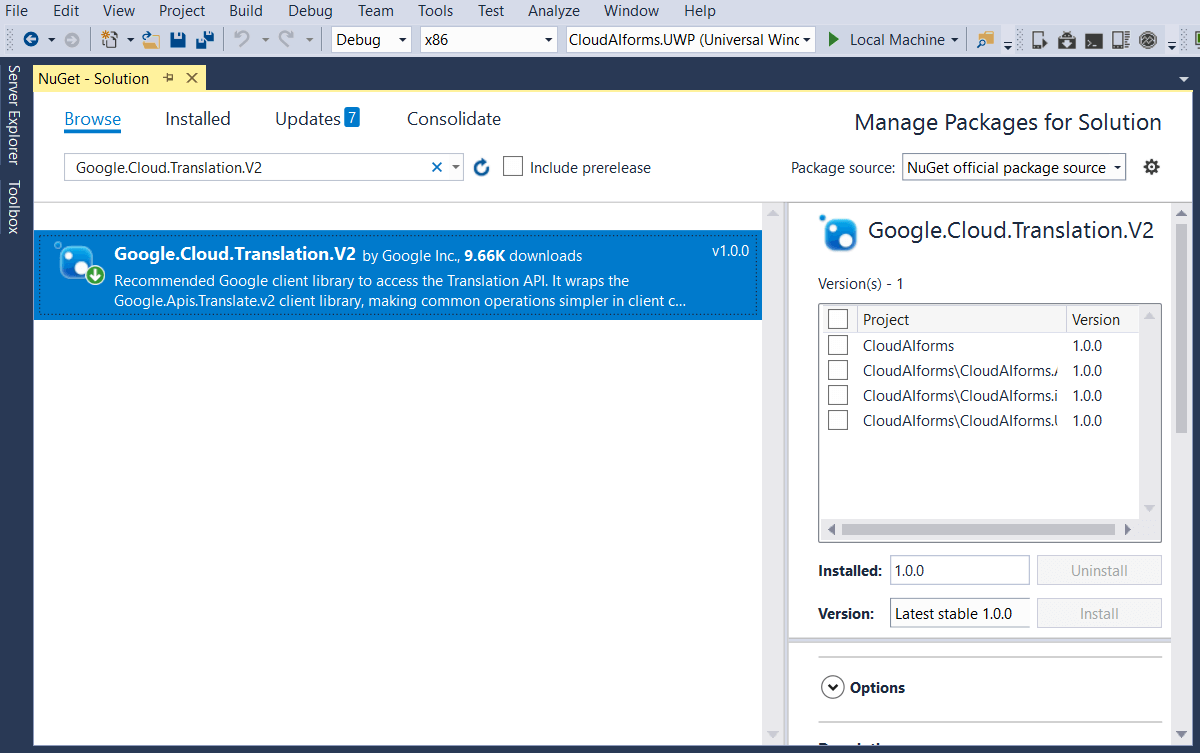Open the command prompt terminal icon

tap(1094, 40)
